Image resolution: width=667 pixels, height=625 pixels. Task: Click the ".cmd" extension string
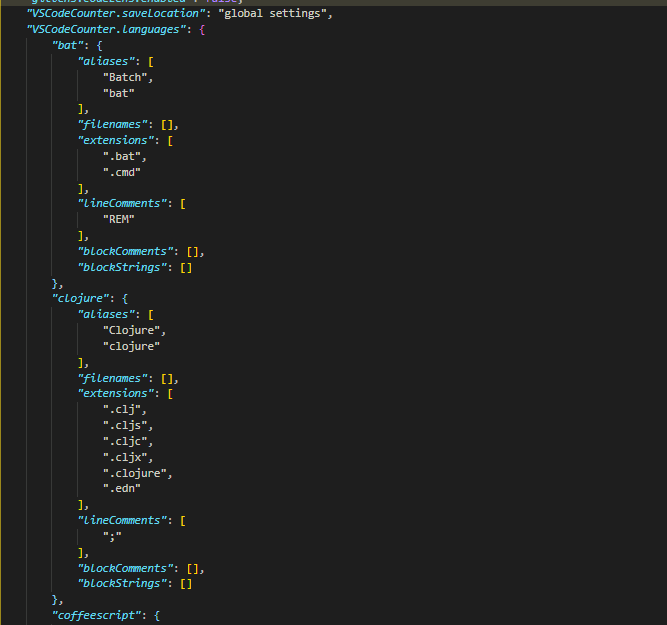pyautogui.click(x=122, y=172)
